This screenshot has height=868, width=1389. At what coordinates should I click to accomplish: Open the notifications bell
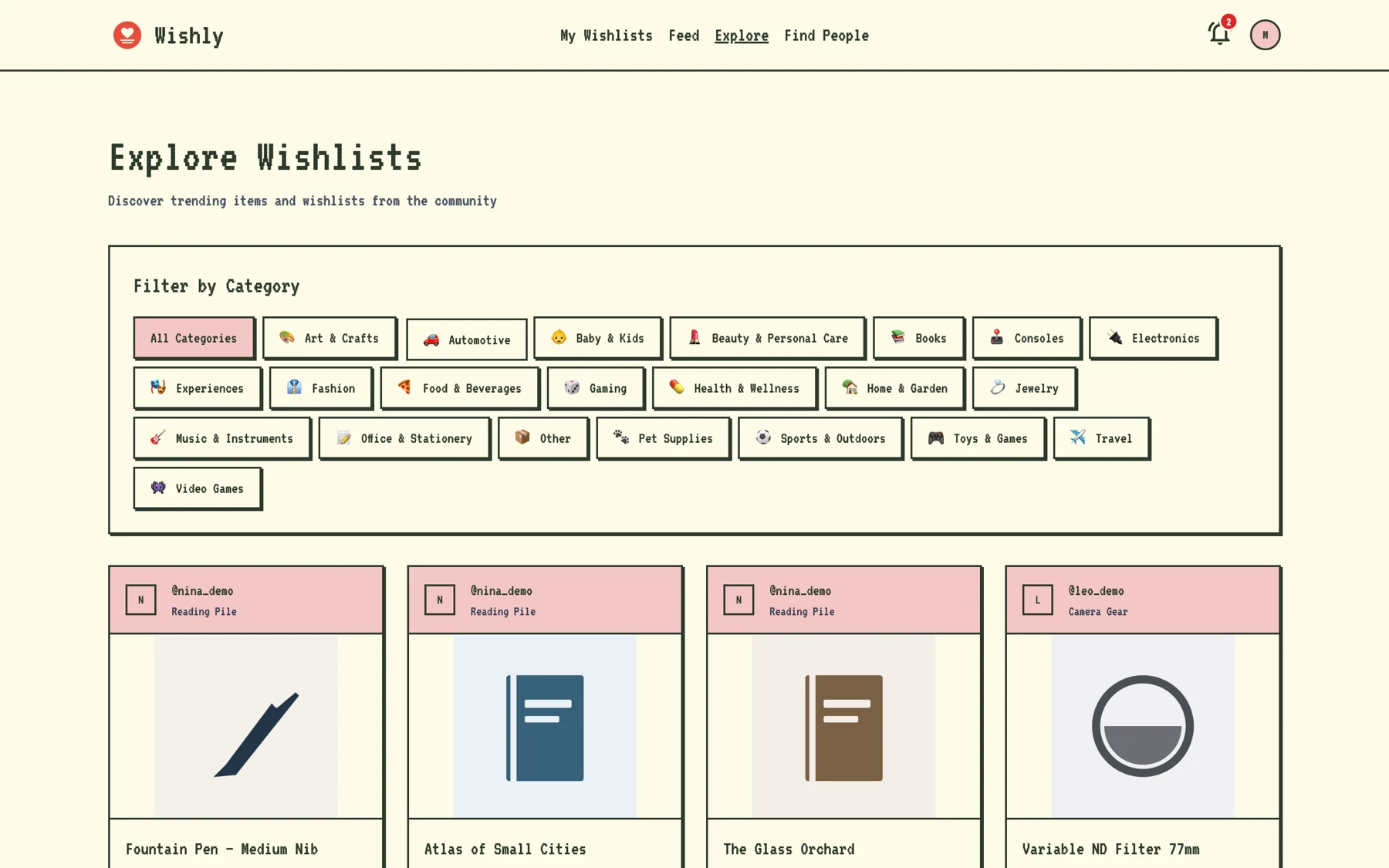tap(1219, 34)
